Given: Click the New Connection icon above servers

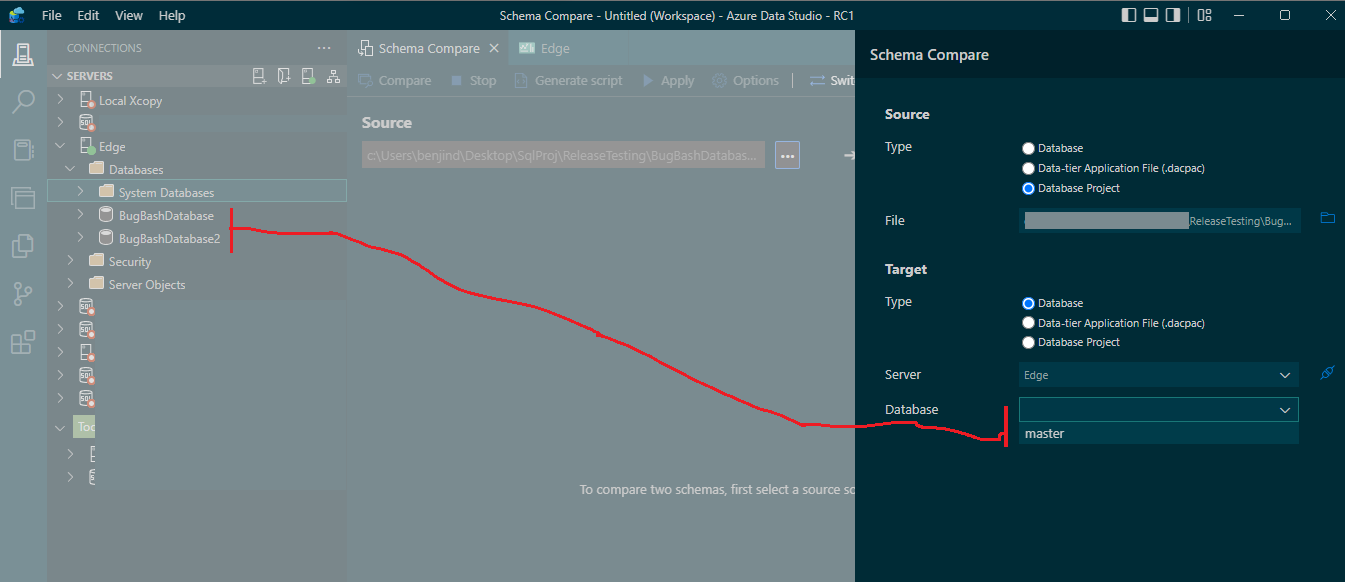Looking at the screenshot, I should [259, 75].
